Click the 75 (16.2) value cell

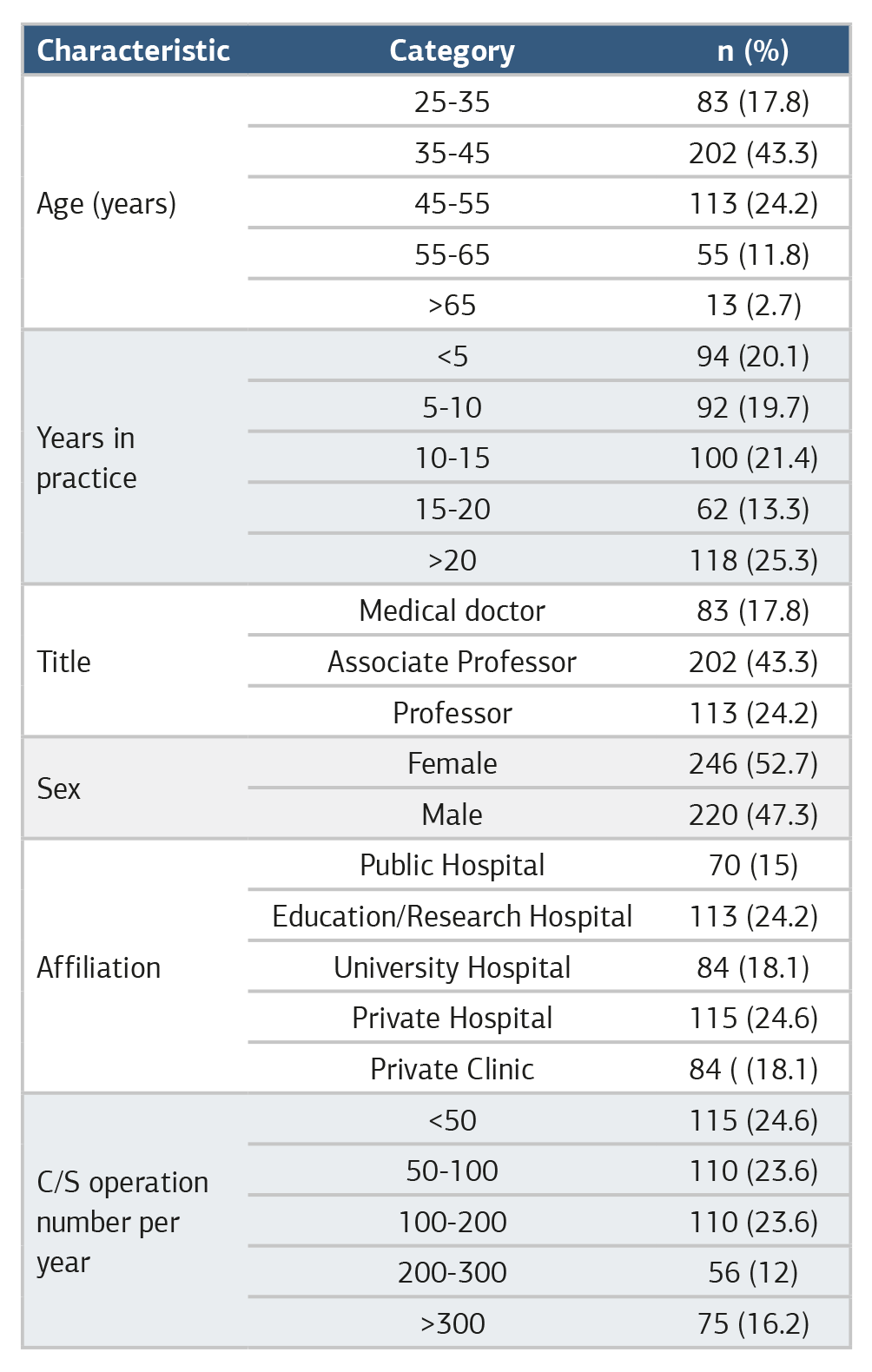click(x=753, y=1323)
